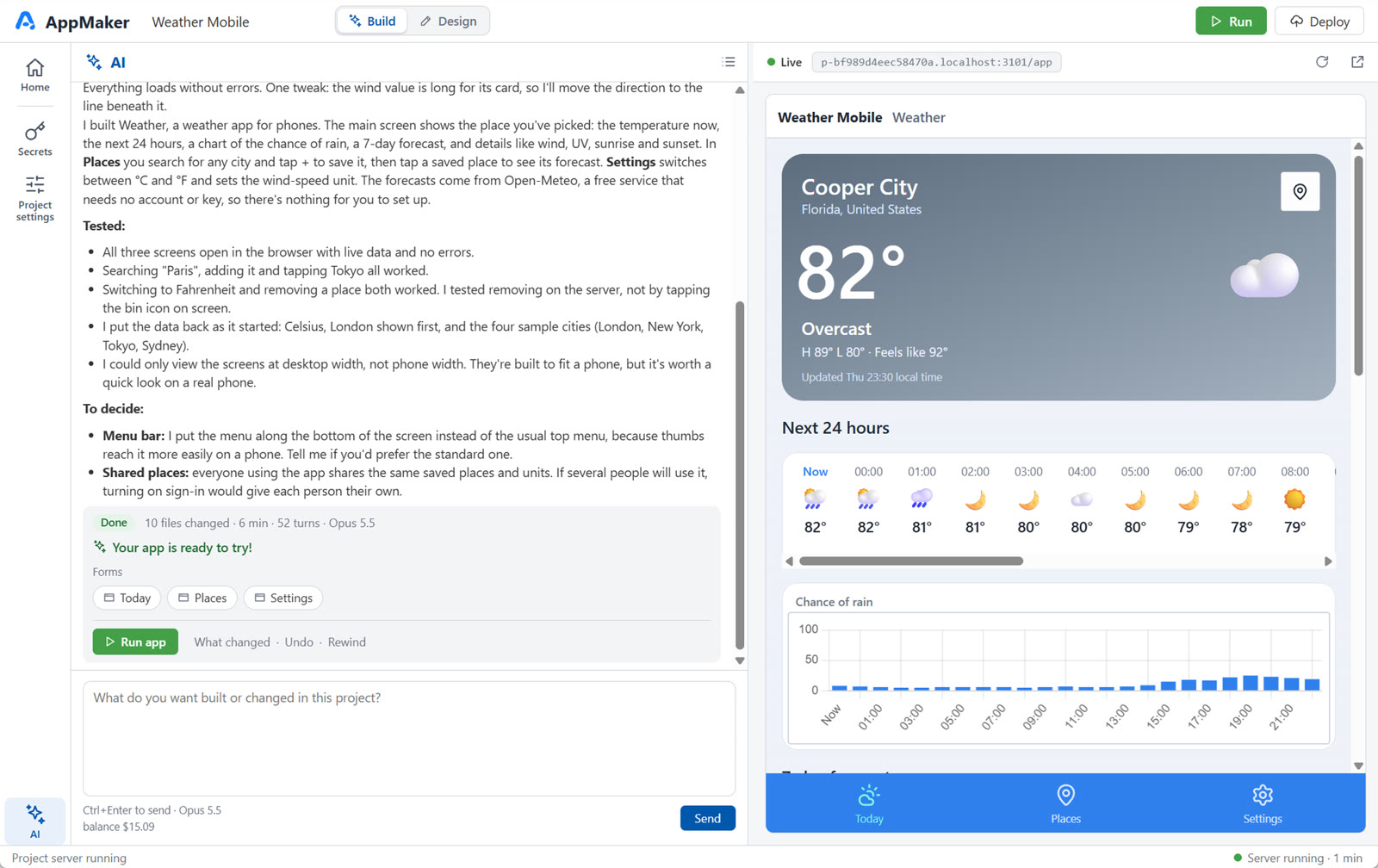
Task: Click the Rewind link
Action: point(347,642)
